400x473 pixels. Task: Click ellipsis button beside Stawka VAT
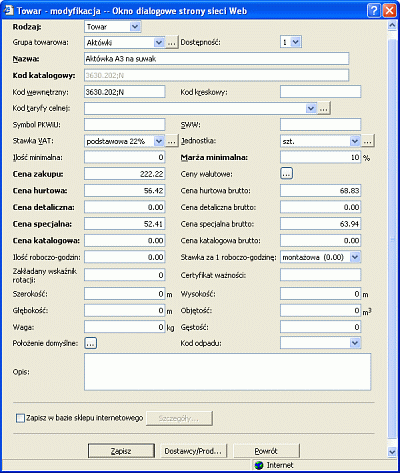(171, 141)
